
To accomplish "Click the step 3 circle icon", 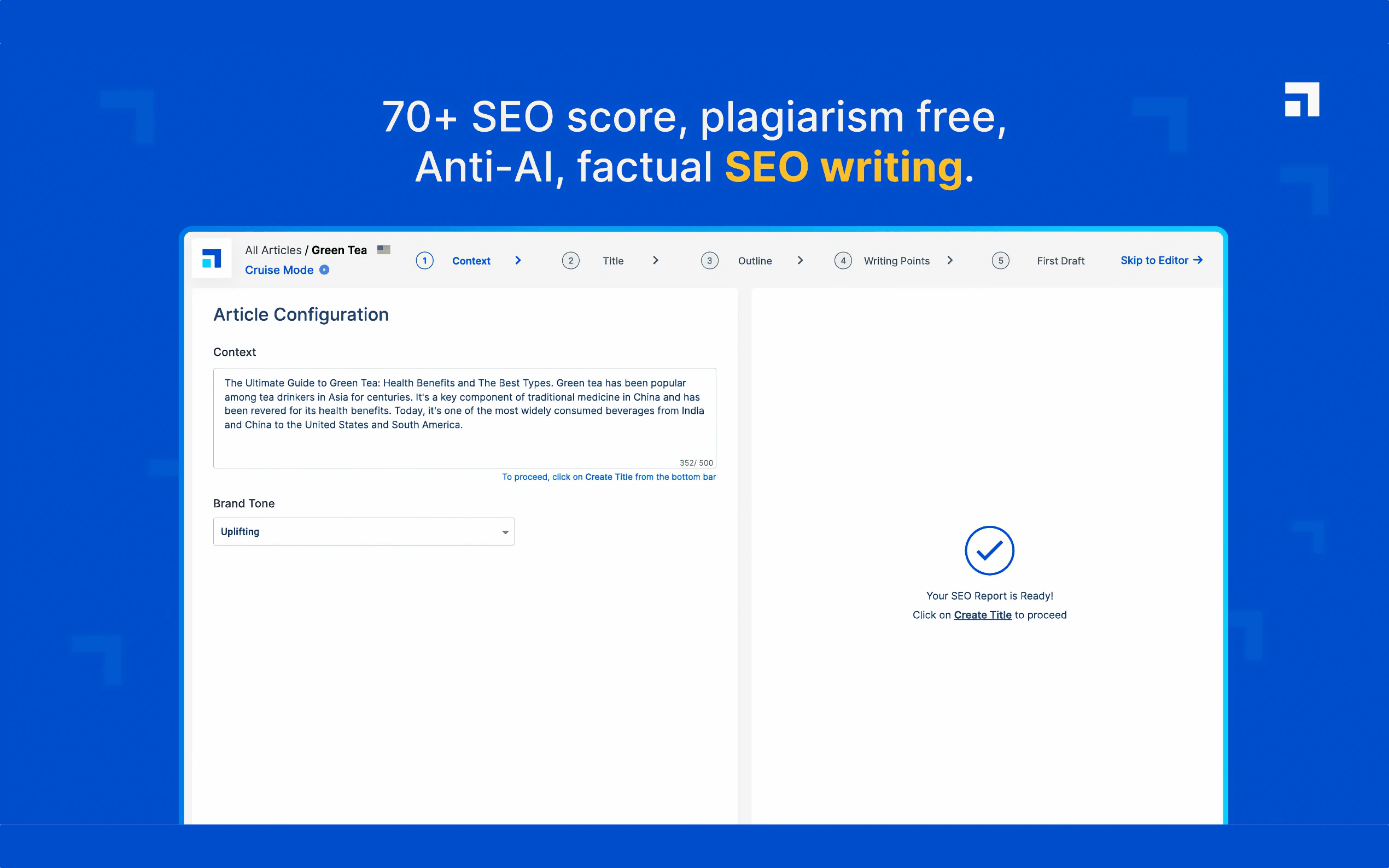I will tap(709, 261).
